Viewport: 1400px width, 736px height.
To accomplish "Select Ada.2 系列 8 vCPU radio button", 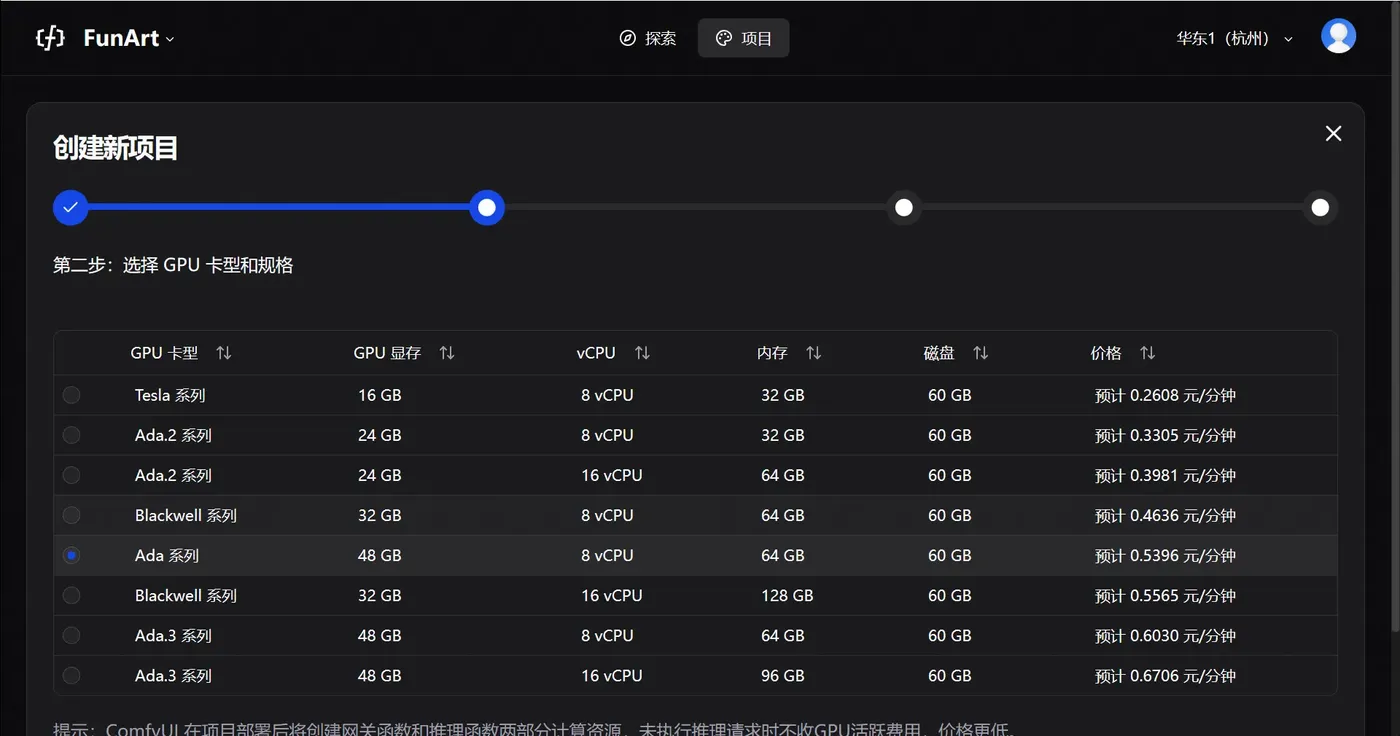I will 71,435.
